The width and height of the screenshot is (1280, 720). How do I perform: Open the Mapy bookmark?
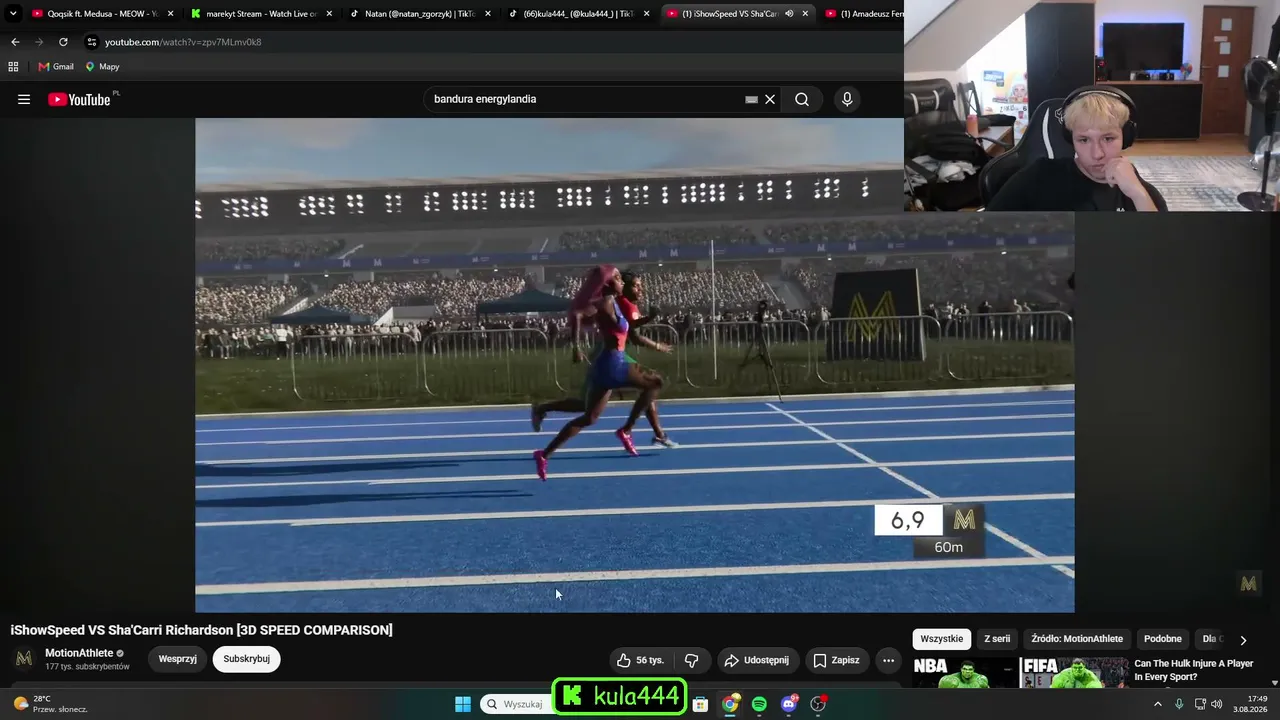click(x=102, y=67)
